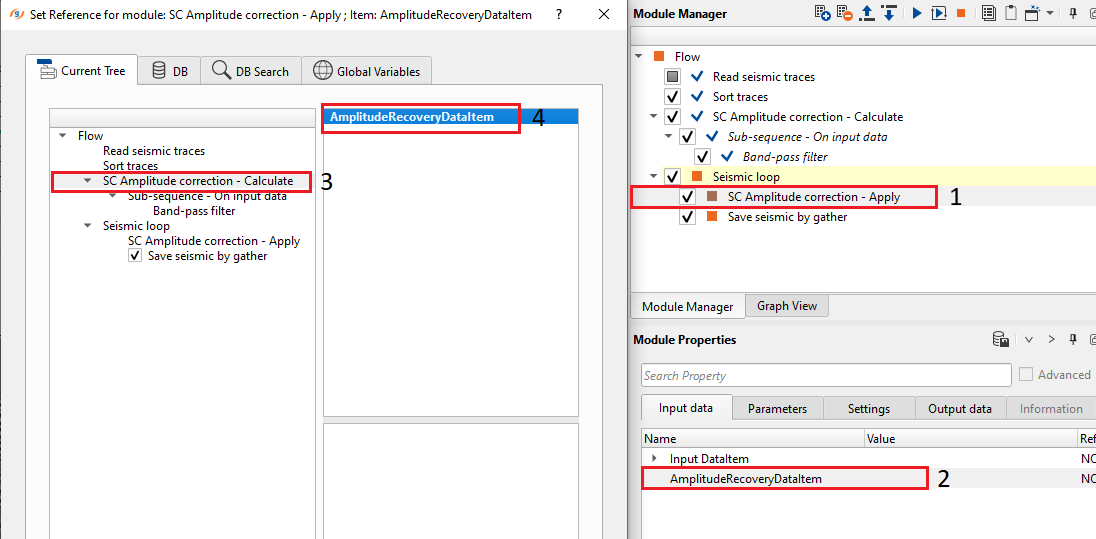Select the Input data tab
The height and width of the screenshot is (539, 1096).
[686, 408]
